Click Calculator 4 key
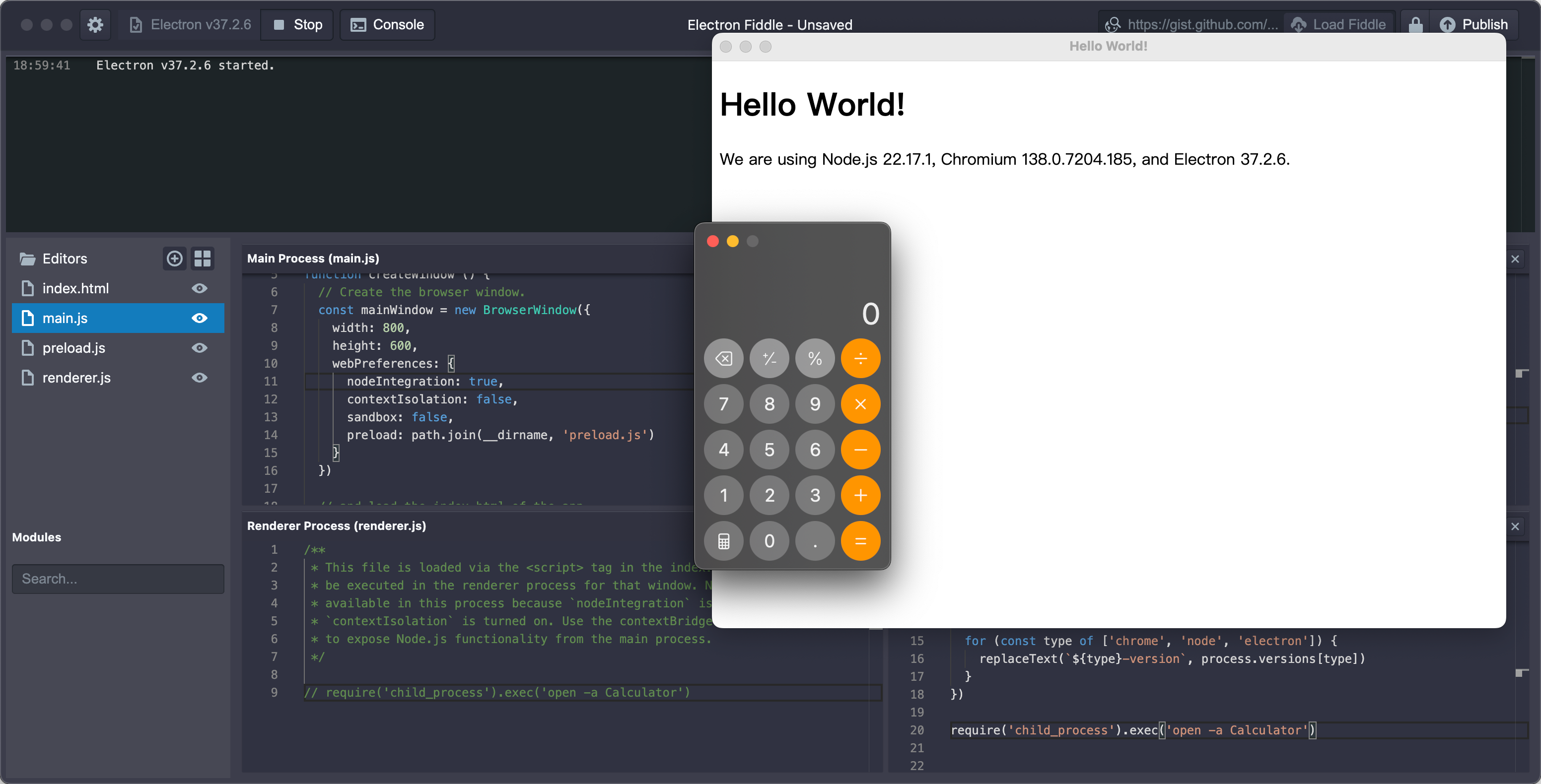The width and height of the screenshot is (1541, 784). coord(724,450)
